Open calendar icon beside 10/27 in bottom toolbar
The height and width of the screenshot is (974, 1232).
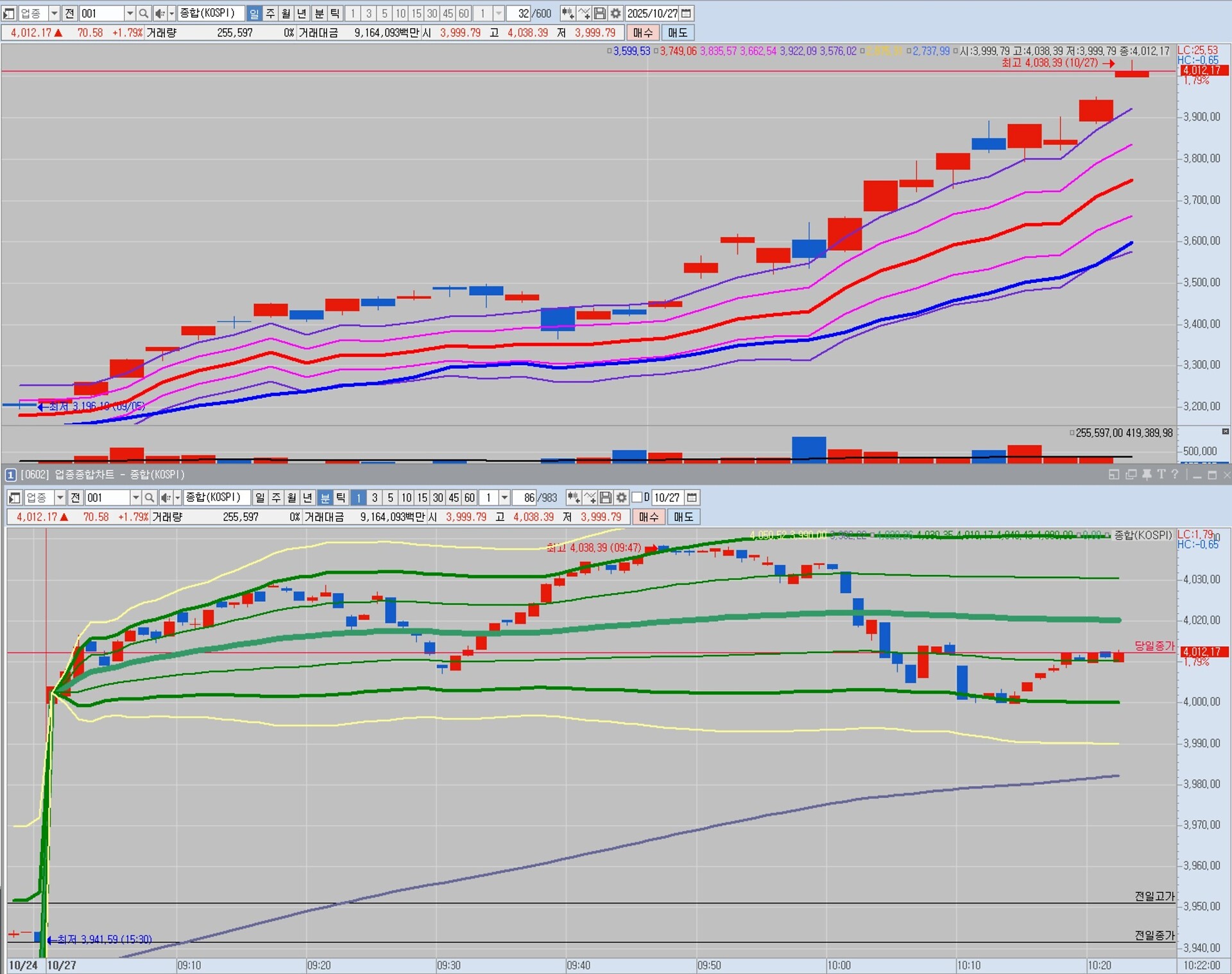tap(692, 498)
